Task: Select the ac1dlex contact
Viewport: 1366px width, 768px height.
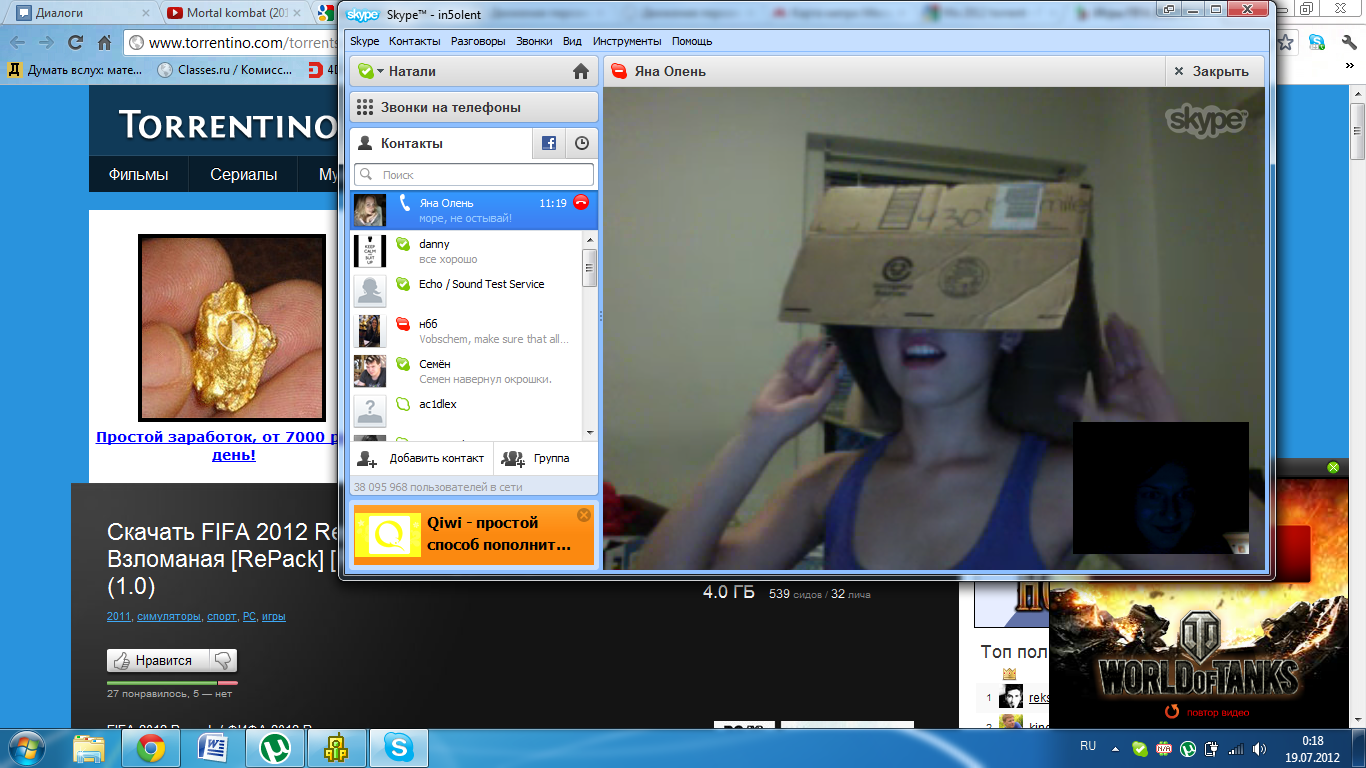Action: pos(466,411)
